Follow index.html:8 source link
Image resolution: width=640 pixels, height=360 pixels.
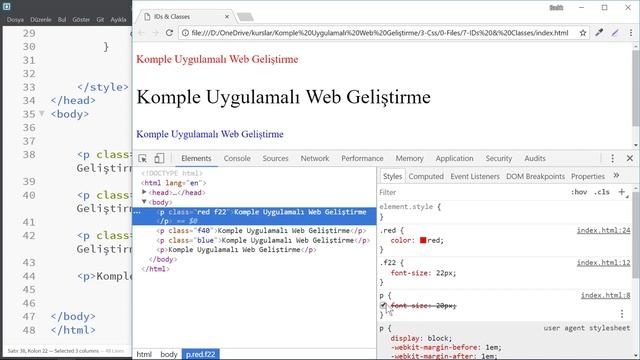click(605, 295)
